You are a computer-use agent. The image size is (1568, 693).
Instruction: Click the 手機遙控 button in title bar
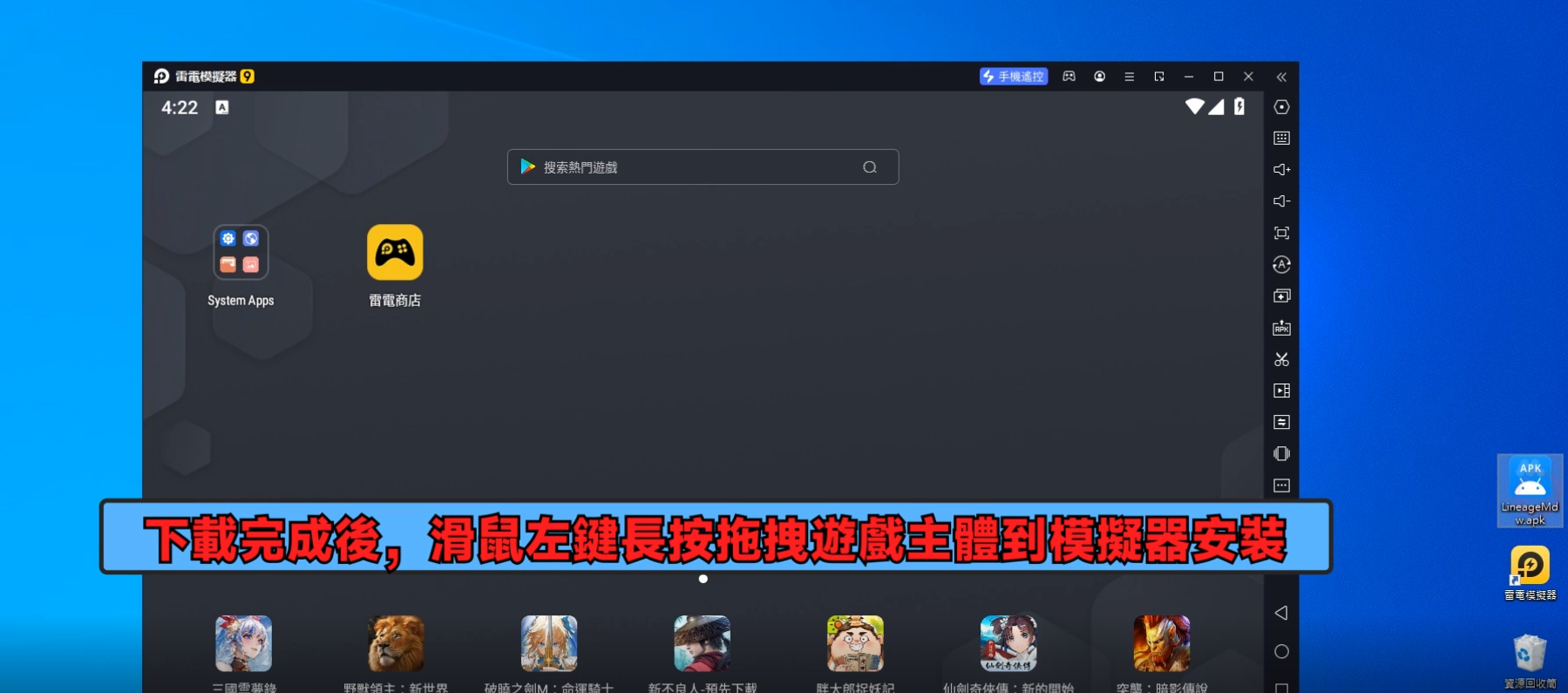coord(1013,77)
